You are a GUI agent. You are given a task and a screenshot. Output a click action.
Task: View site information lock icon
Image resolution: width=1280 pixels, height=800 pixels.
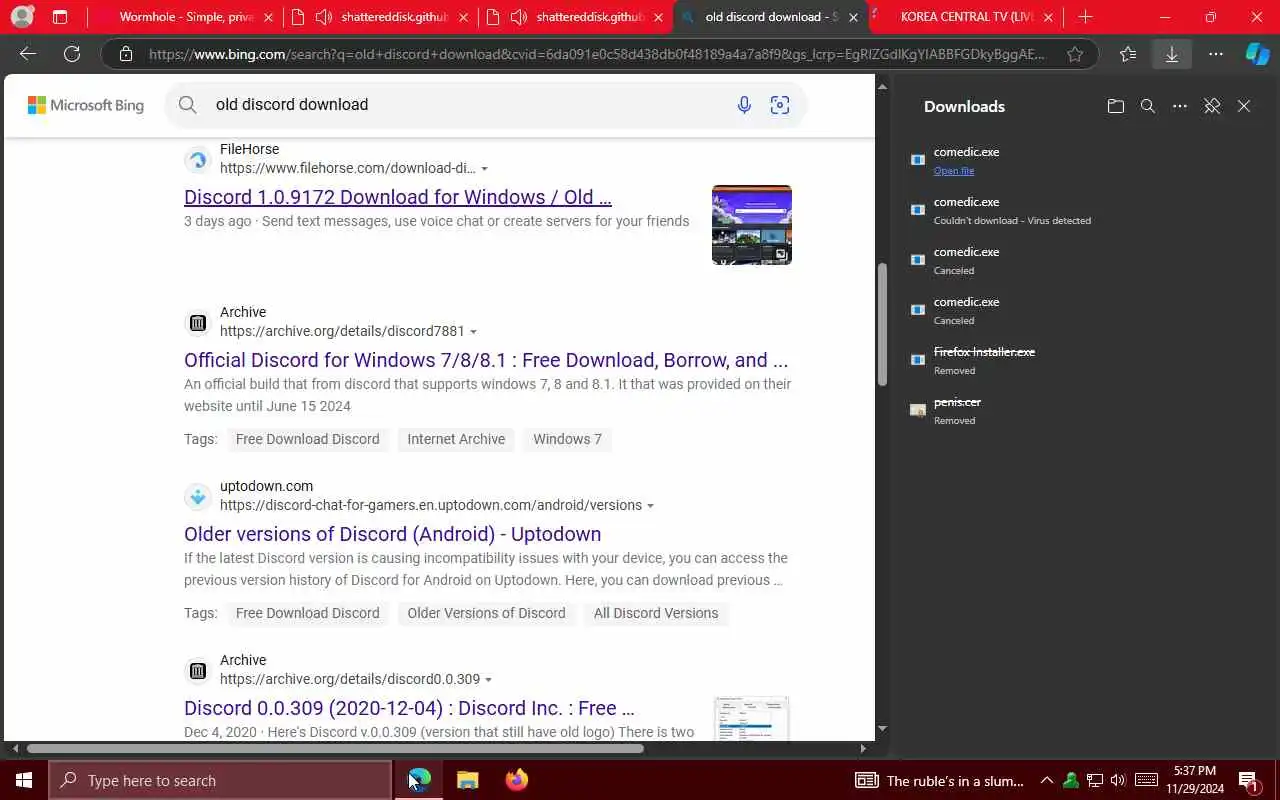point(125,54)
